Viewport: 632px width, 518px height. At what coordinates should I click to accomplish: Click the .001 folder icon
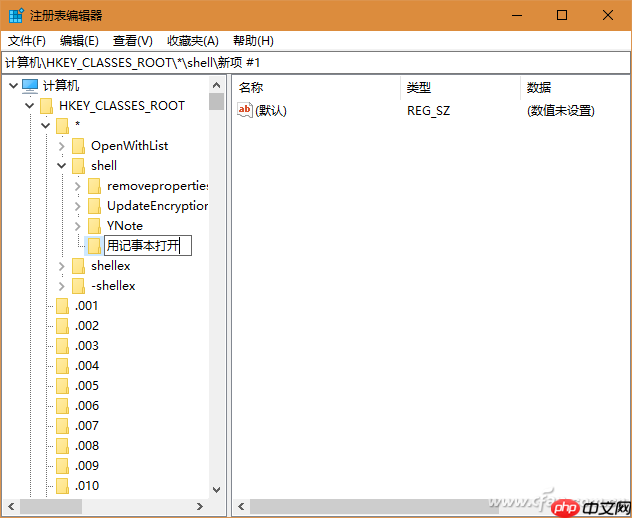[x=62, y=306]
